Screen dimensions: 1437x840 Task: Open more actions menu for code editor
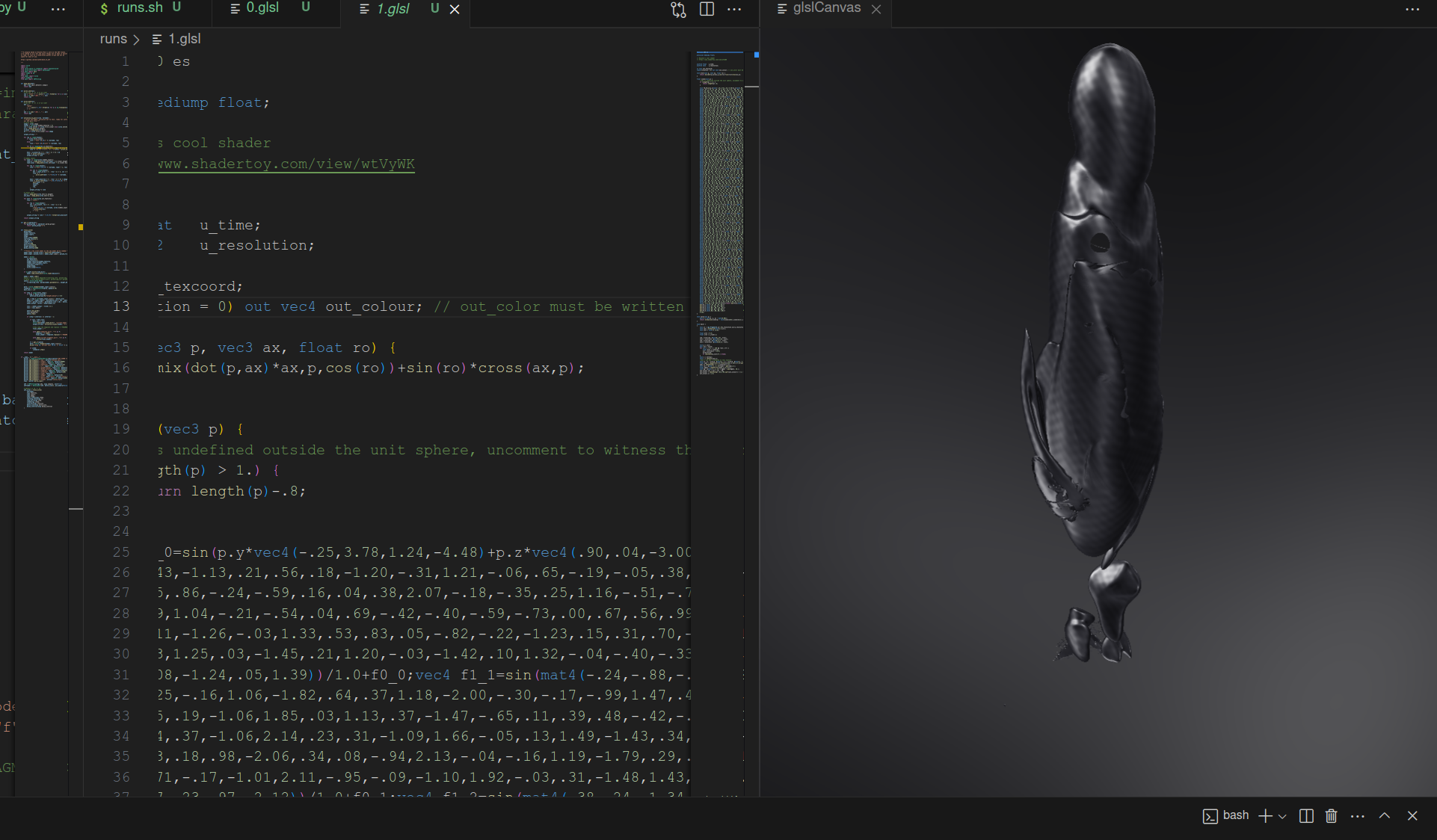[735, 9]
